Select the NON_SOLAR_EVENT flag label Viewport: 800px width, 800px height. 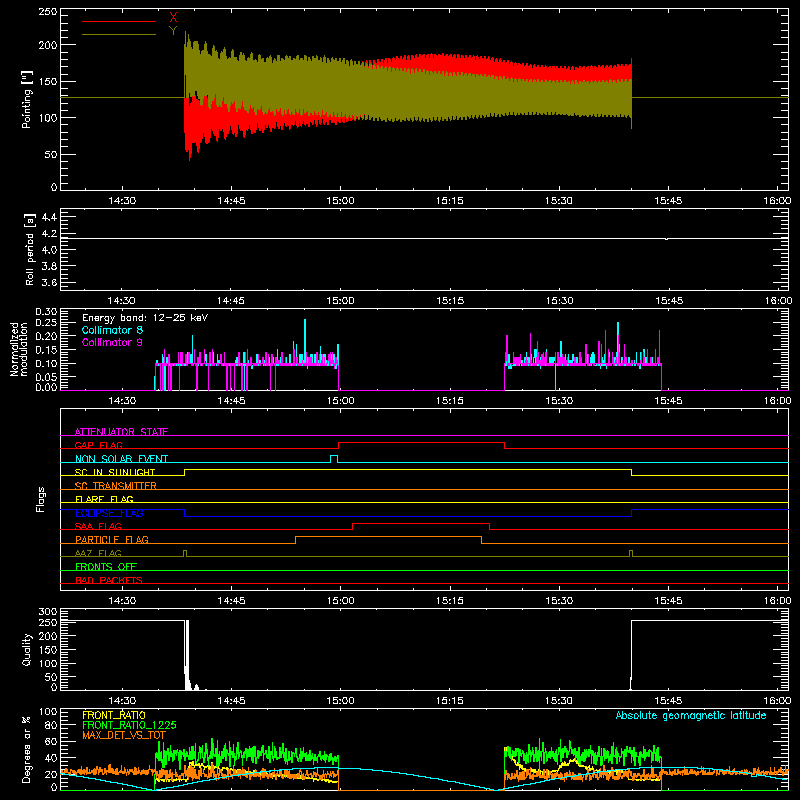[121, 459]
